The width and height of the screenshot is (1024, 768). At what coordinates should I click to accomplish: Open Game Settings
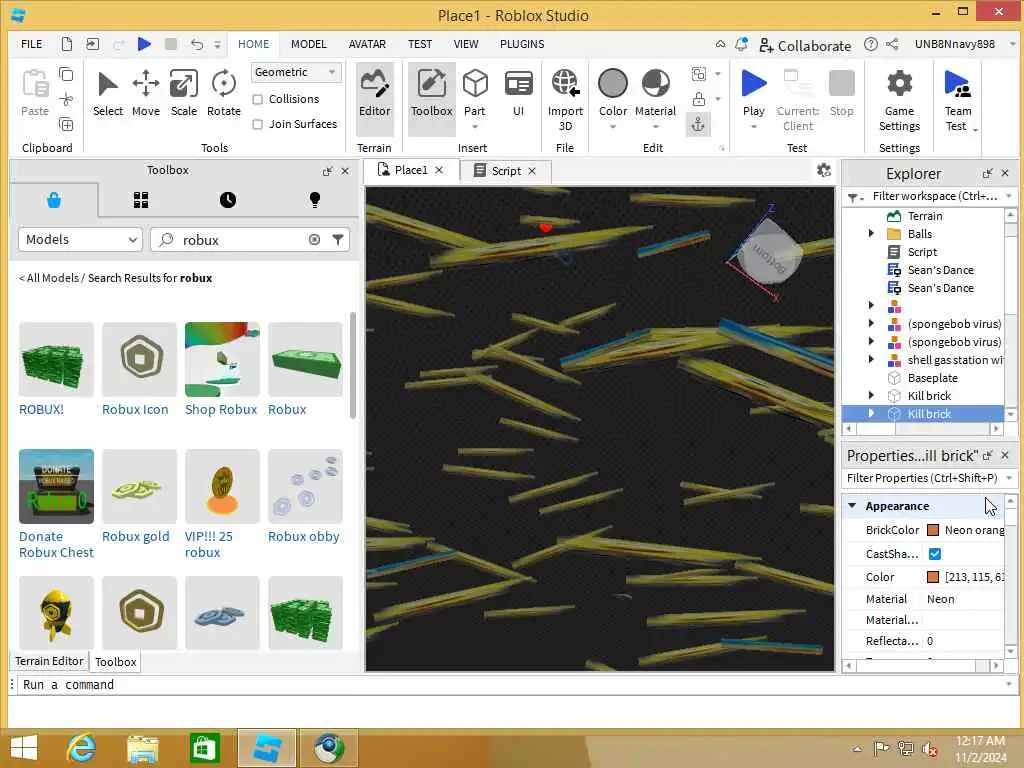(899, 100)
